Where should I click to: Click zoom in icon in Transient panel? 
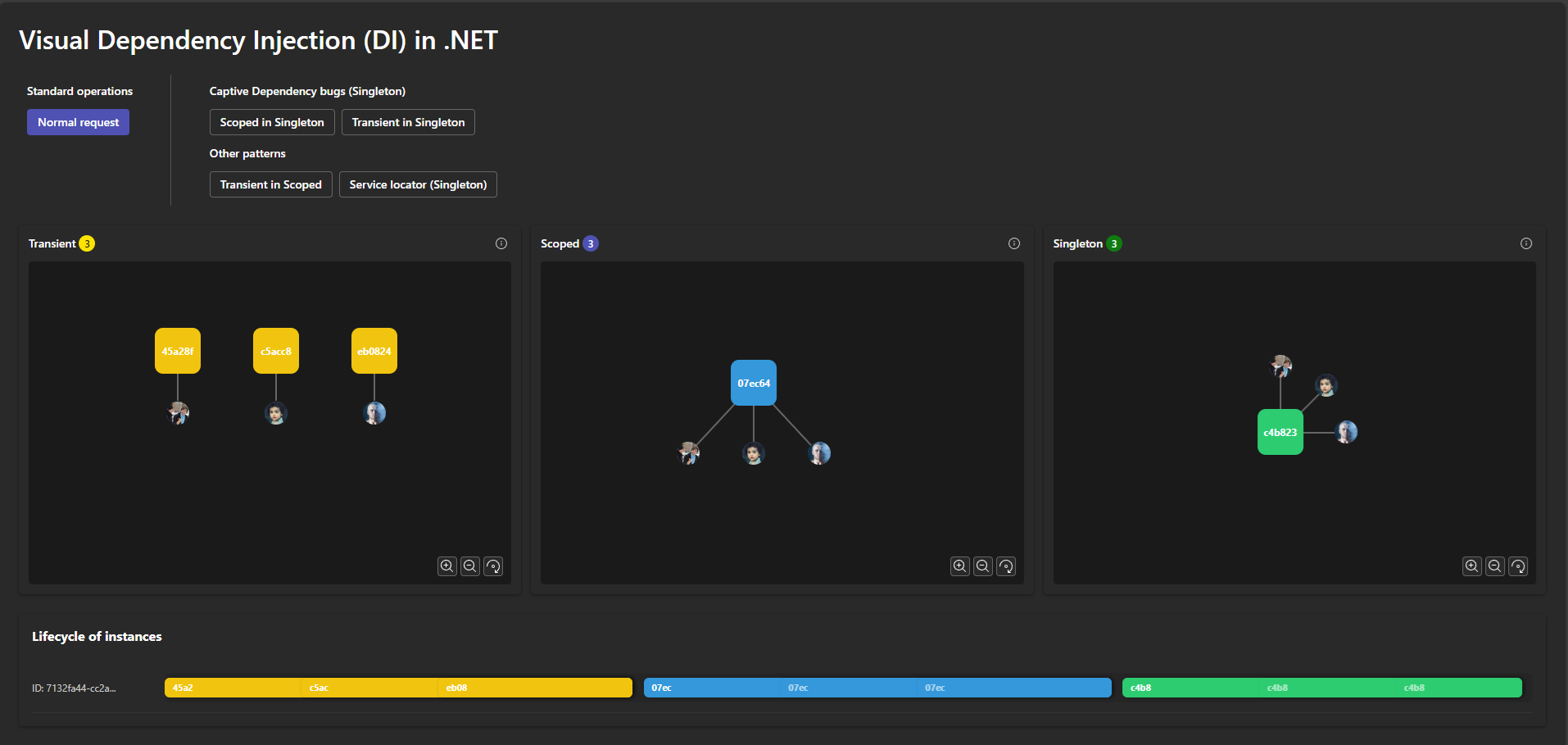coord(447,566)
